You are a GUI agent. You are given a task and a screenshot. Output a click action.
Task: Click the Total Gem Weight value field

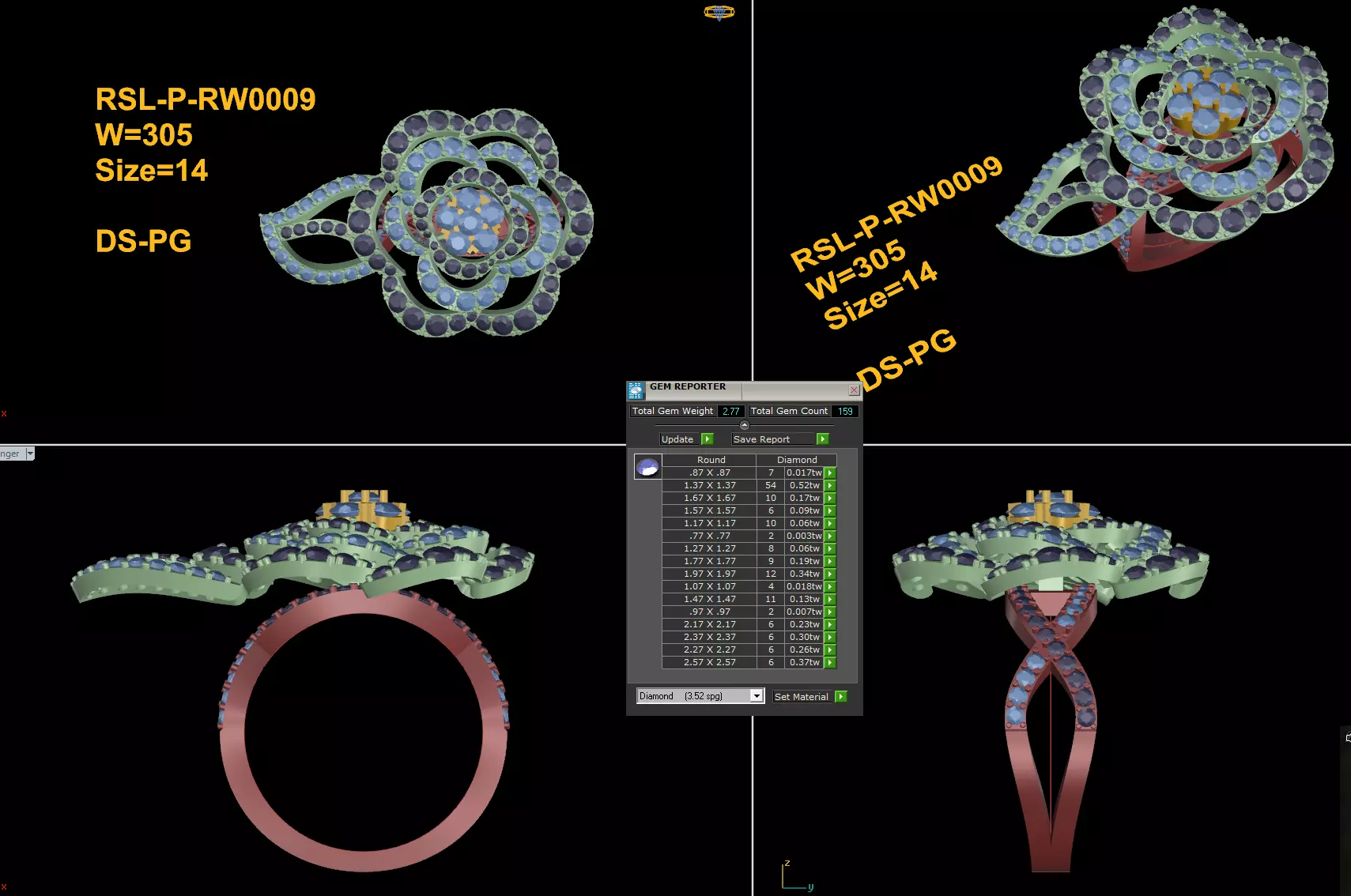pos(731,412)
